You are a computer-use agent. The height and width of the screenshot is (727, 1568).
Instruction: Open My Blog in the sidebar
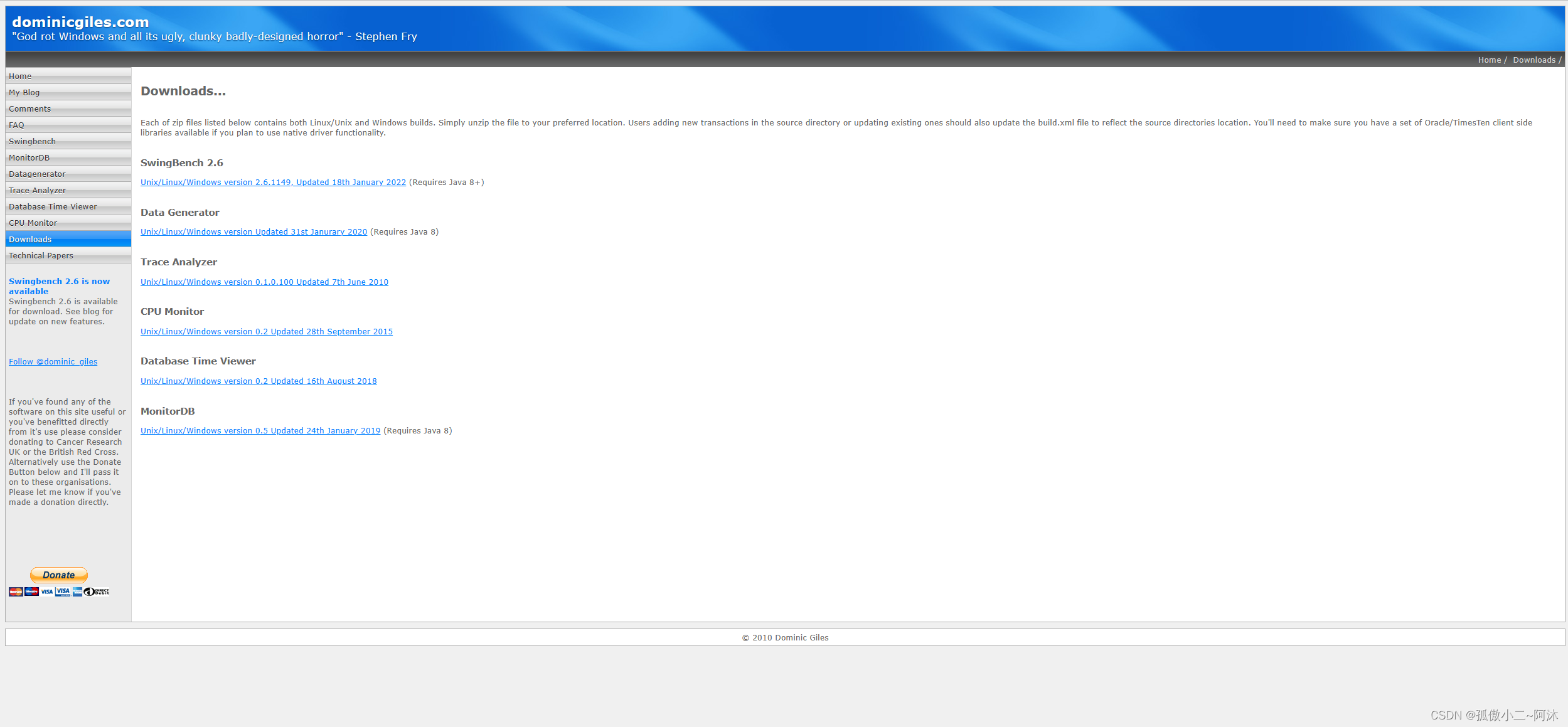[x=24, y=92]
